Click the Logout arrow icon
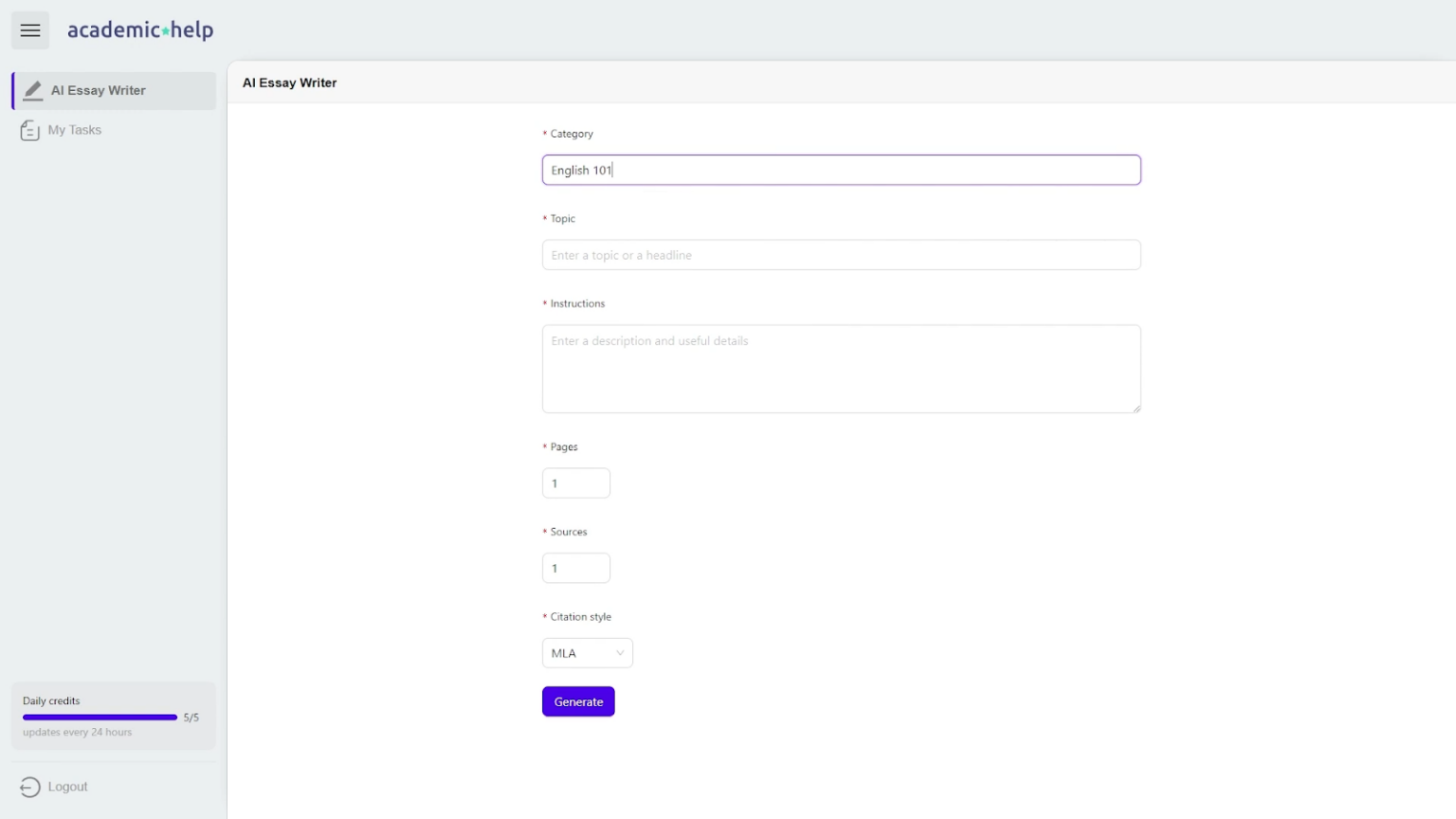 pyautogui.click(x=30, y=787)
